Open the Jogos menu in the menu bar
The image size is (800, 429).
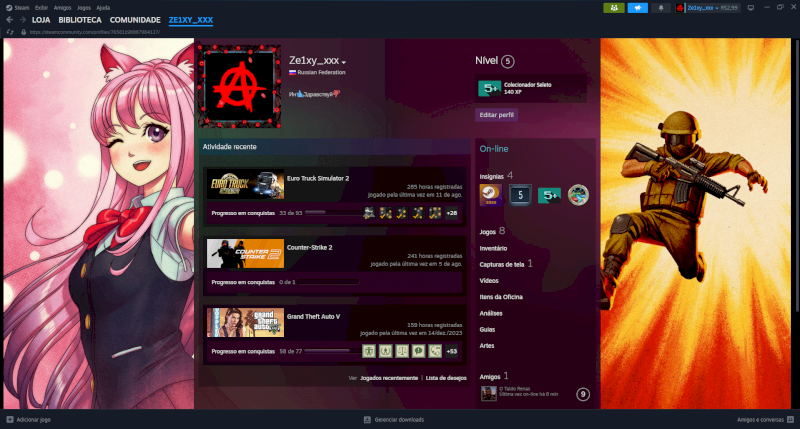coord(84,8)
